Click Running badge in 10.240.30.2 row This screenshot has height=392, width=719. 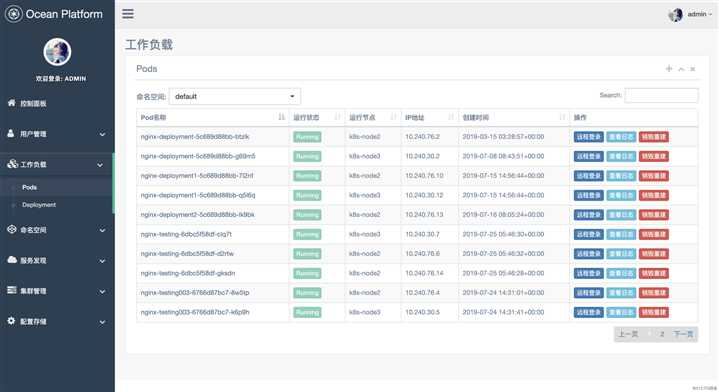pos(307,156)
